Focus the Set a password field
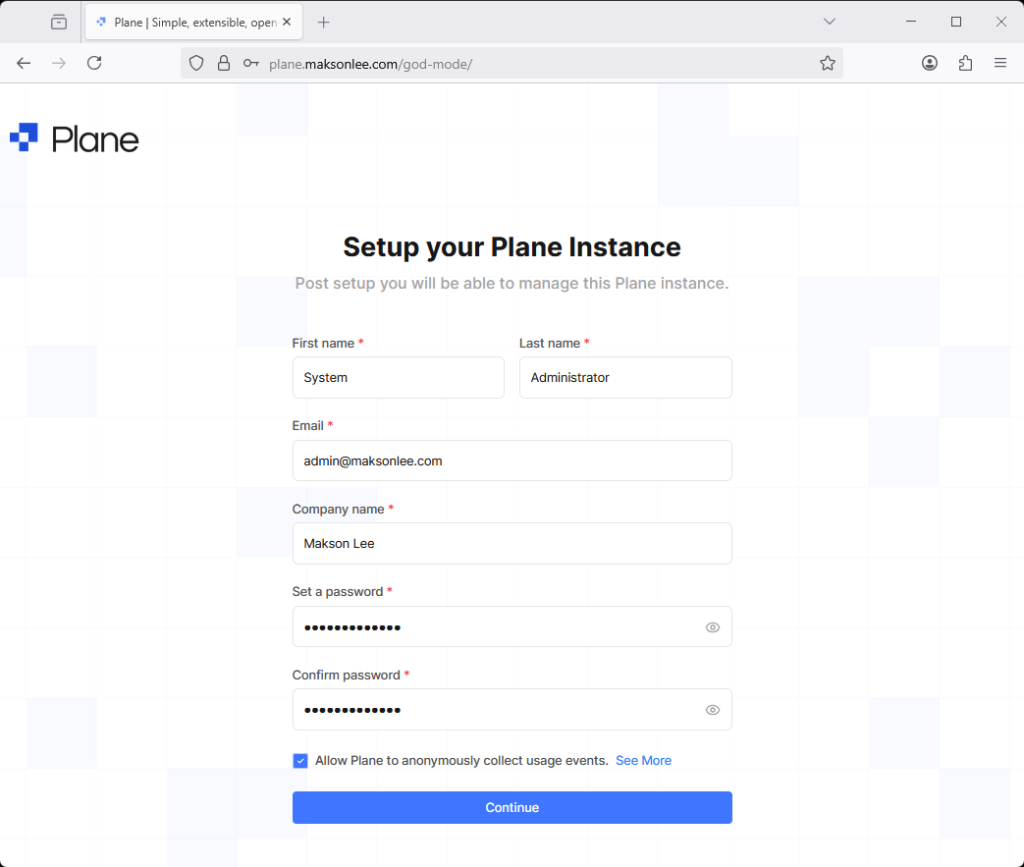 [x=512, y=627]
